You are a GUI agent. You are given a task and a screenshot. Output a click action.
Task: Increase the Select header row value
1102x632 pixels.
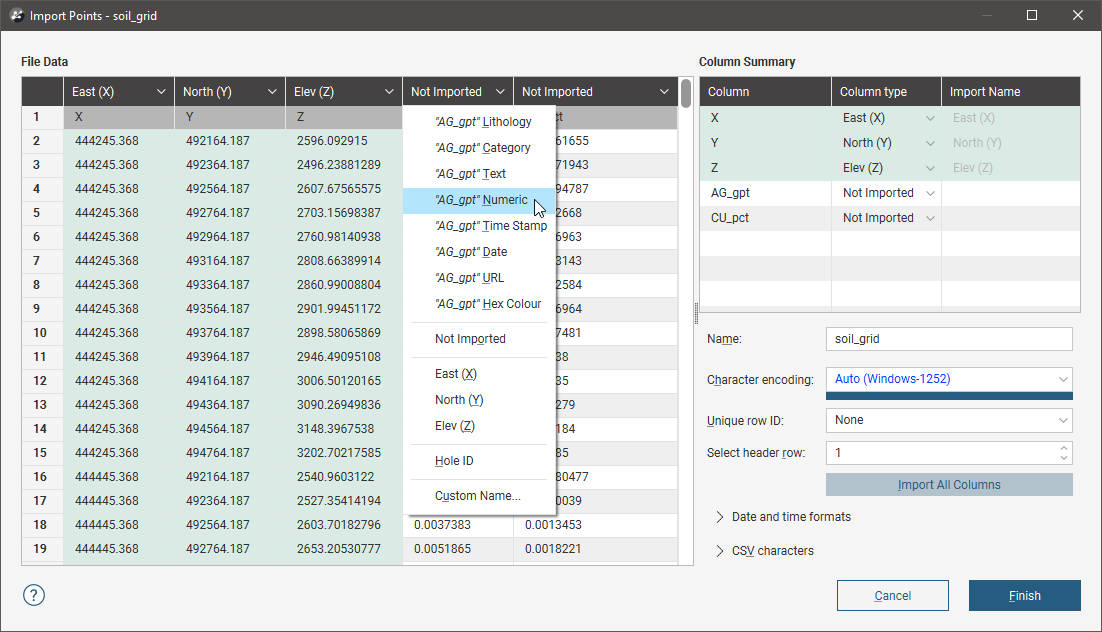(x=1064, y=448)
